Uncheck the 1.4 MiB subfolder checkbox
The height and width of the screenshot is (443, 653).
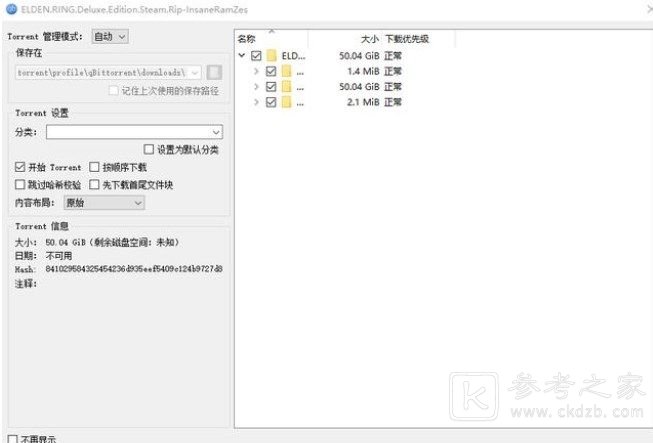click(x=271, y=71)
